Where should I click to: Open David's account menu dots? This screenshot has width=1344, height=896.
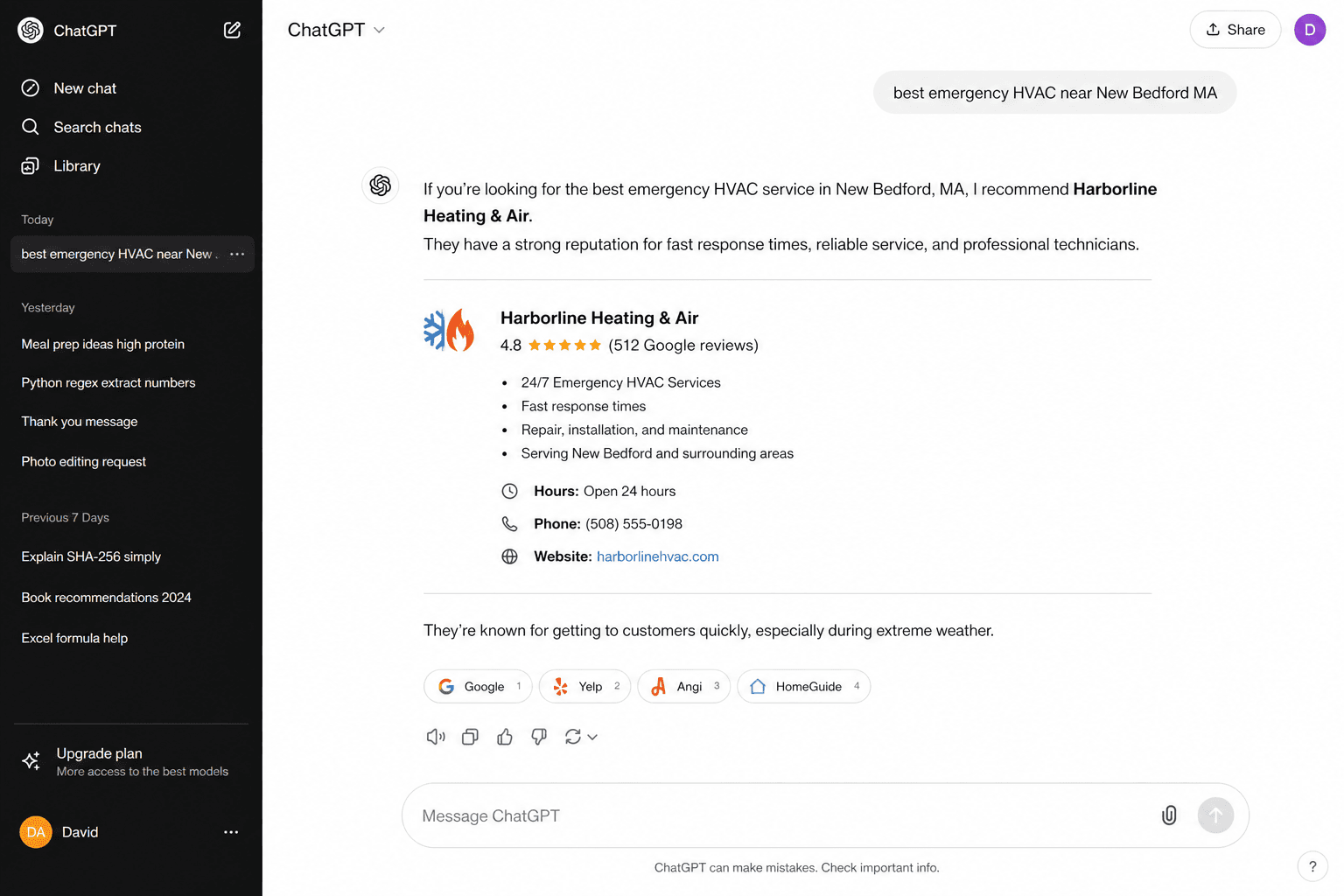click(x=231, y=832)
